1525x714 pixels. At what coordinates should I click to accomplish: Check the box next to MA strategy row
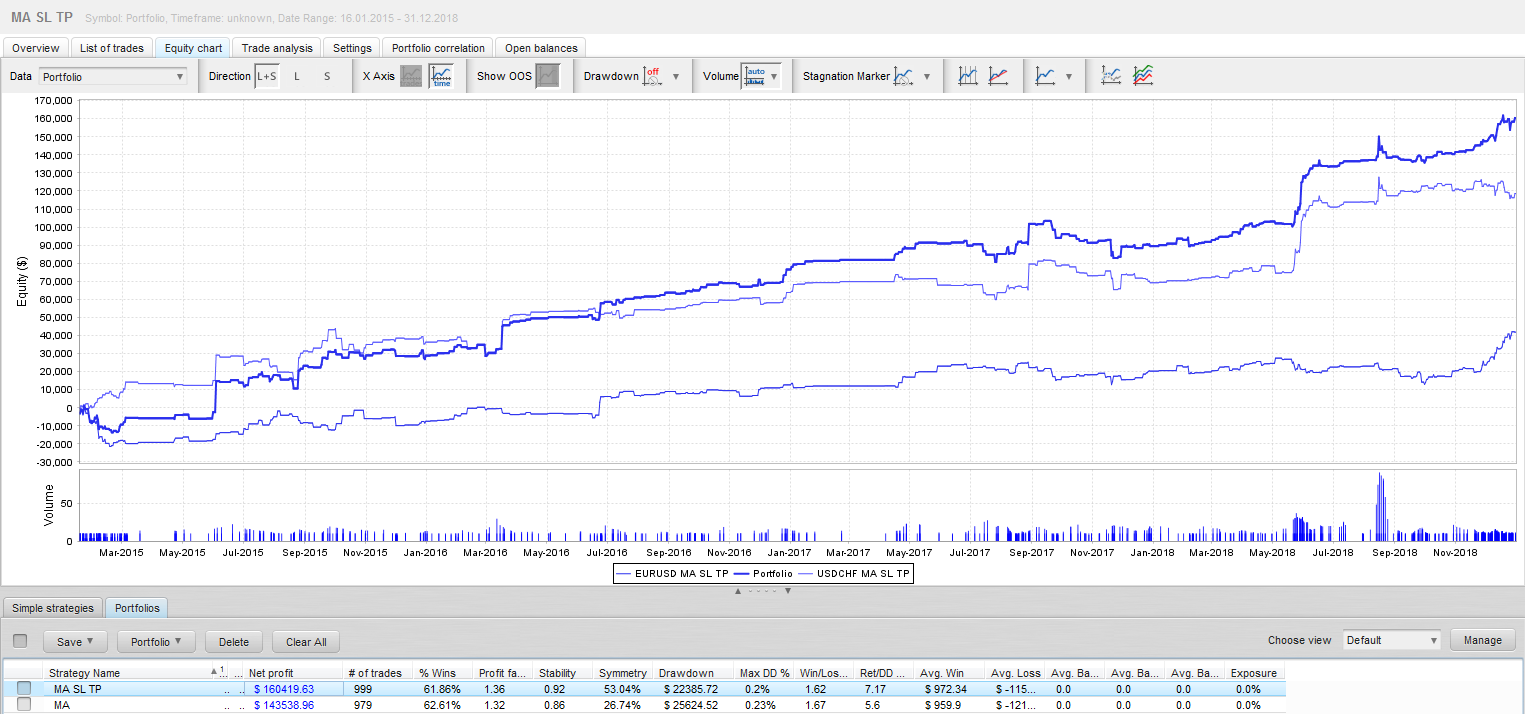(x=24, y=704)
